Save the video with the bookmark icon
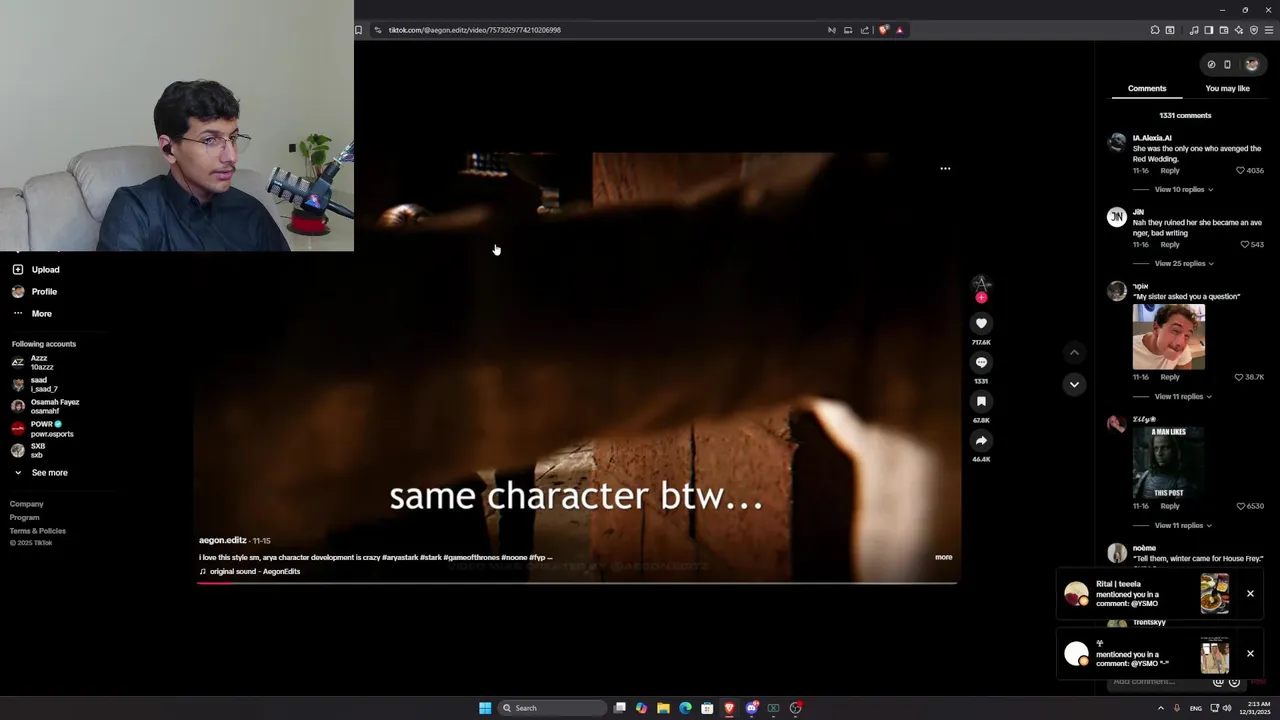The height and width of the screenshot is (720, 1280). tap(981, 401)
